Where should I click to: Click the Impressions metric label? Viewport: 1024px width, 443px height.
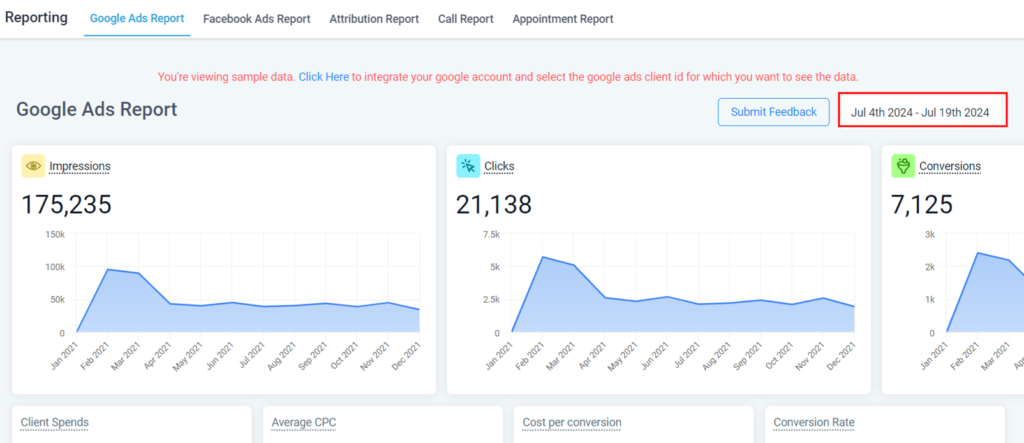tap(80, 166)
